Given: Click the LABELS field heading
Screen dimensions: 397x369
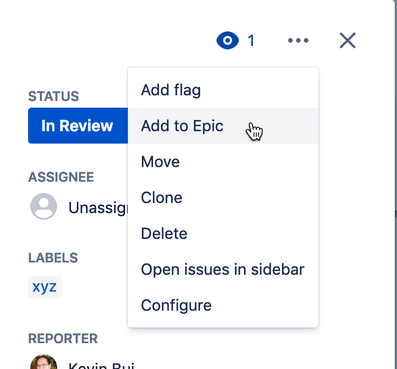Looking at the screenshot, I should [x=53, y=258].
